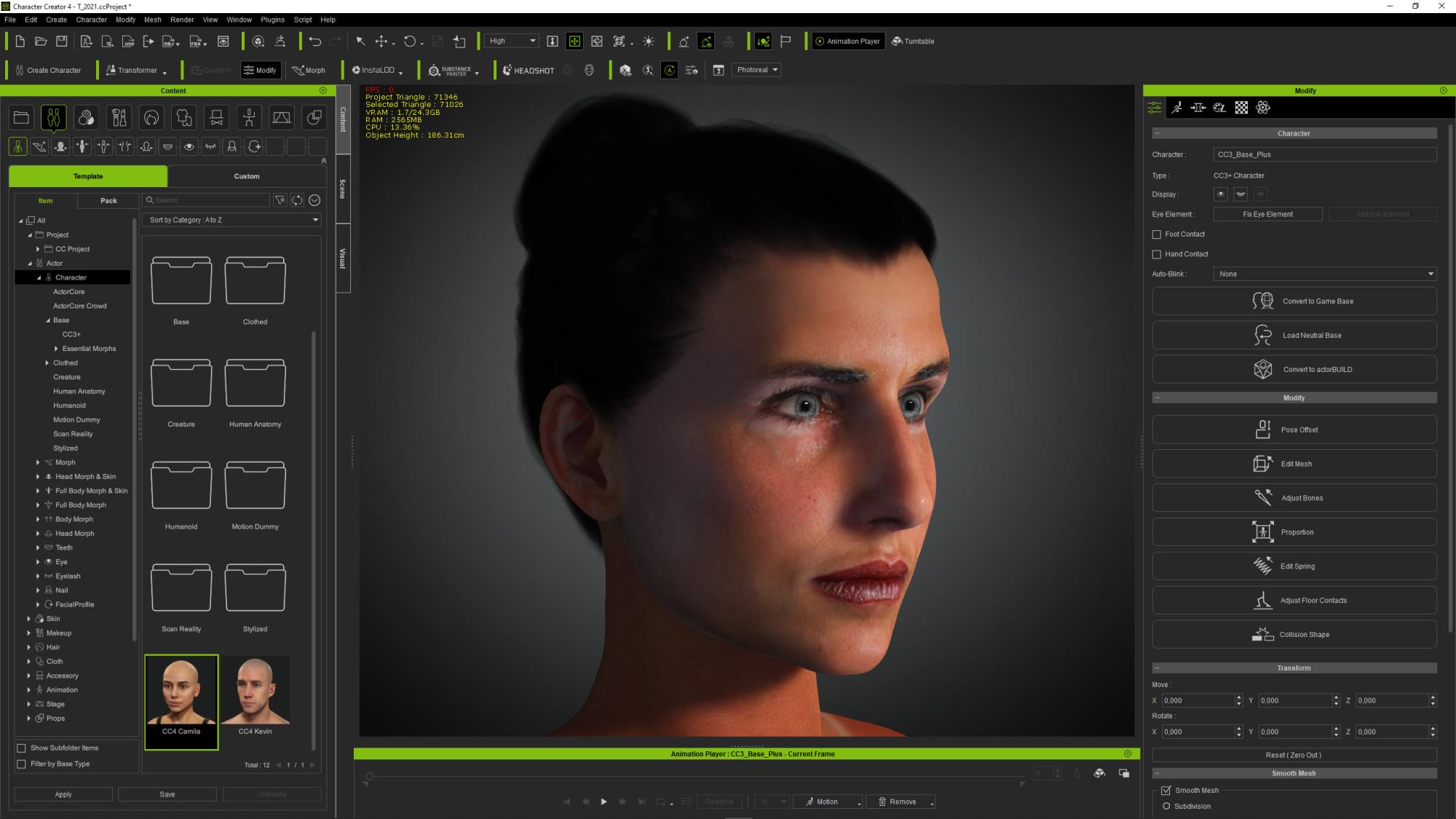Open the High quality dropdown
The height and width of the screenshot is (819, 1456).
point(513,41)
